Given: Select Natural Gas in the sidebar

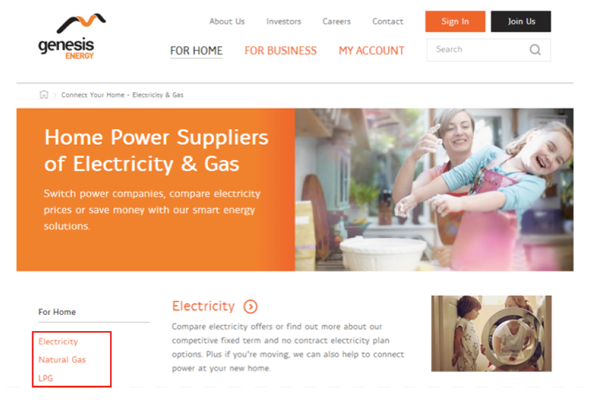Looking at the screenshot, I should [x=62, y=360].
